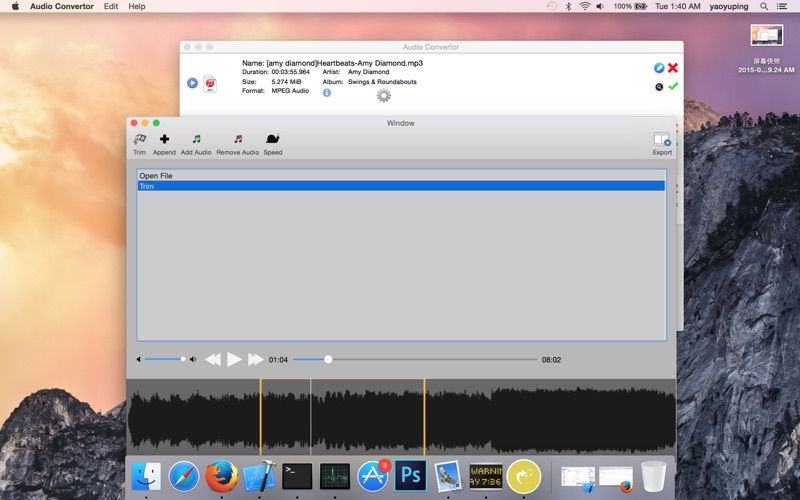The height and width of the screenshot is (500, 800).
Task: Click the white playhead line in waveform
Action: 311,417
